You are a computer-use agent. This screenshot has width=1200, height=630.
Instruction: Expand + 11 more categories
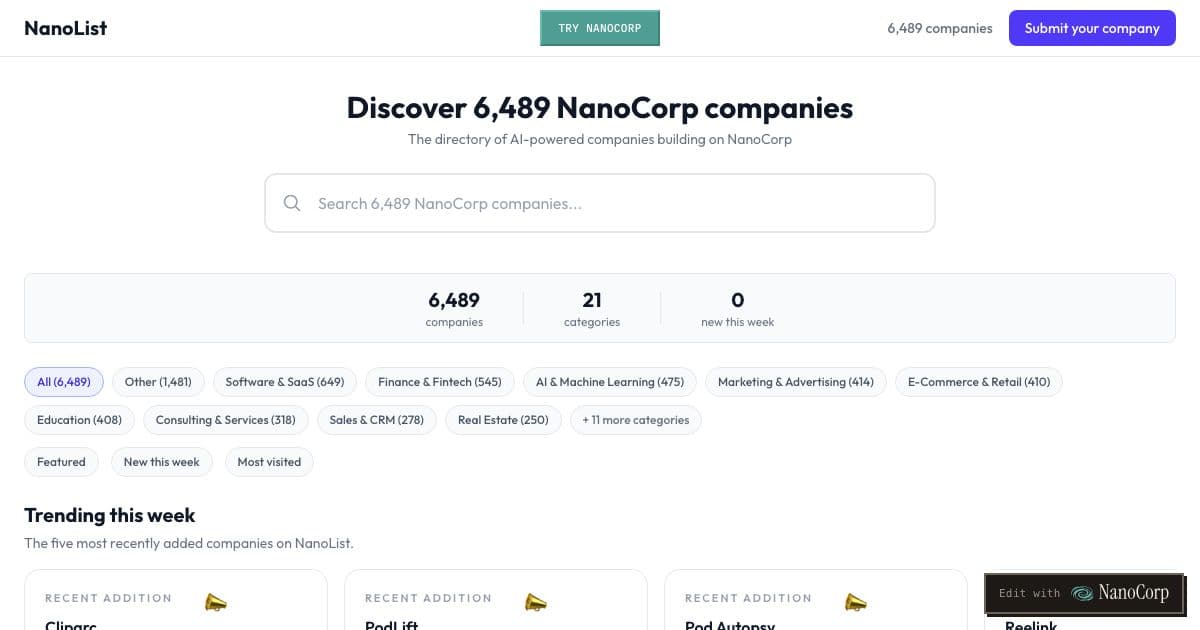(x=636, y=420)
